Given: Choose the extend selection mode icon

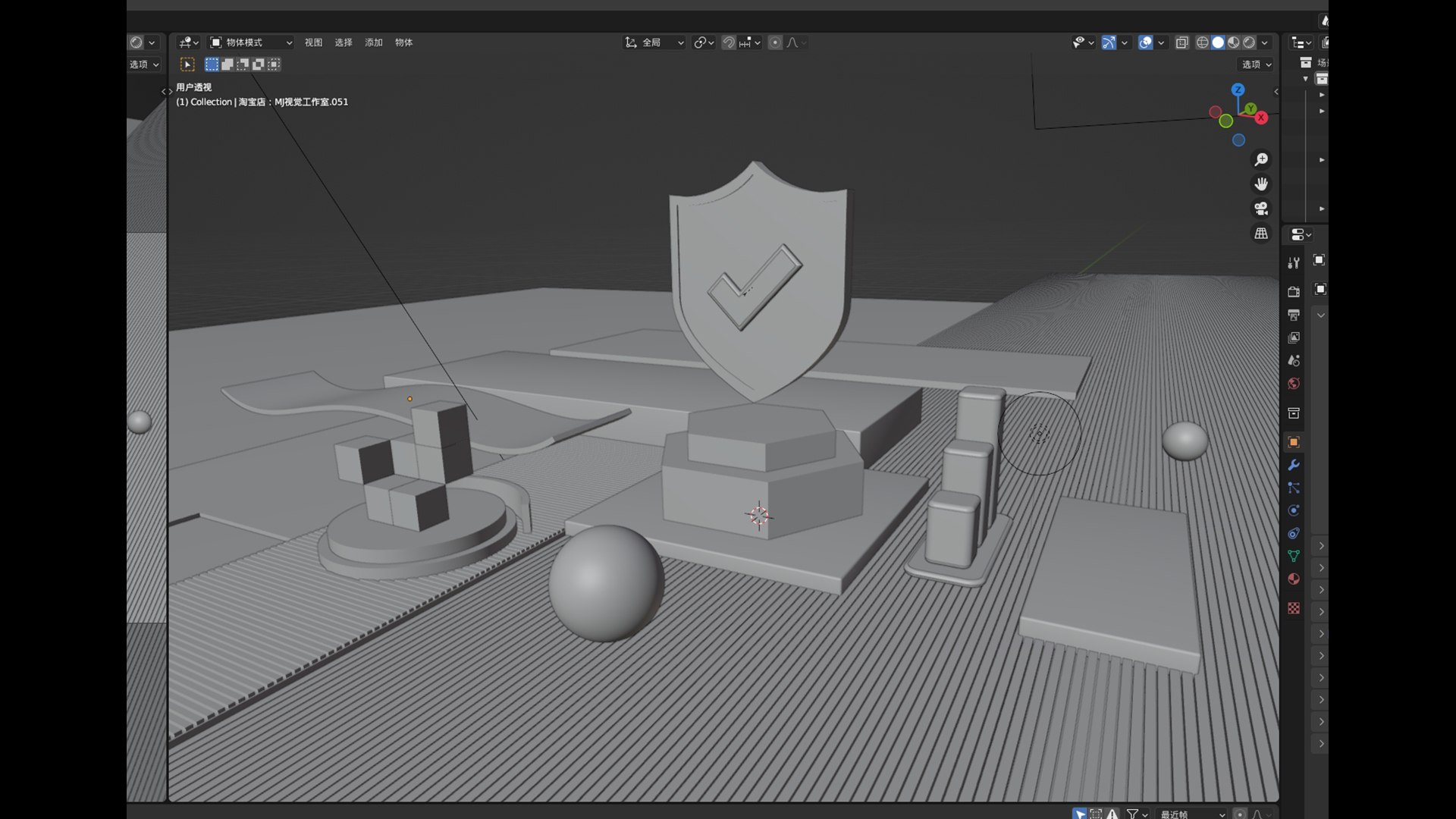Looking at the screenshot, I should coord(227,64).
